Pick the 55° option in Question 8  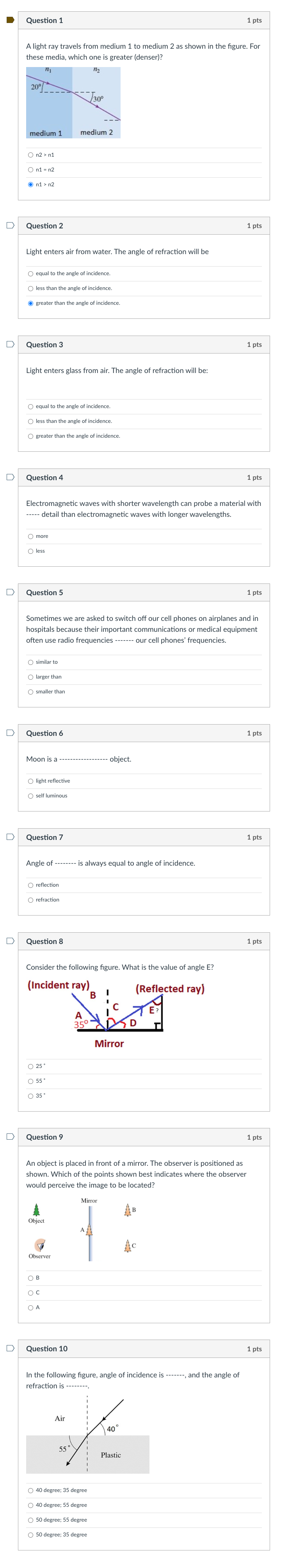pos(31,1081)
